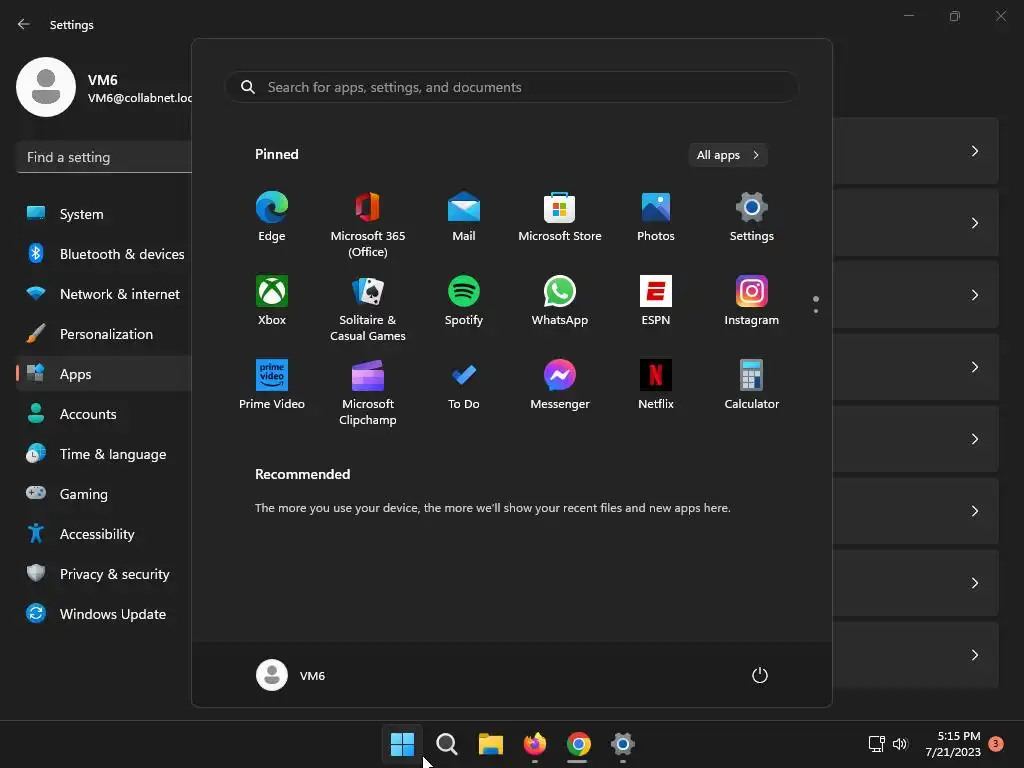
Task: Launch Firefox from taskbar
Action: 535,744
